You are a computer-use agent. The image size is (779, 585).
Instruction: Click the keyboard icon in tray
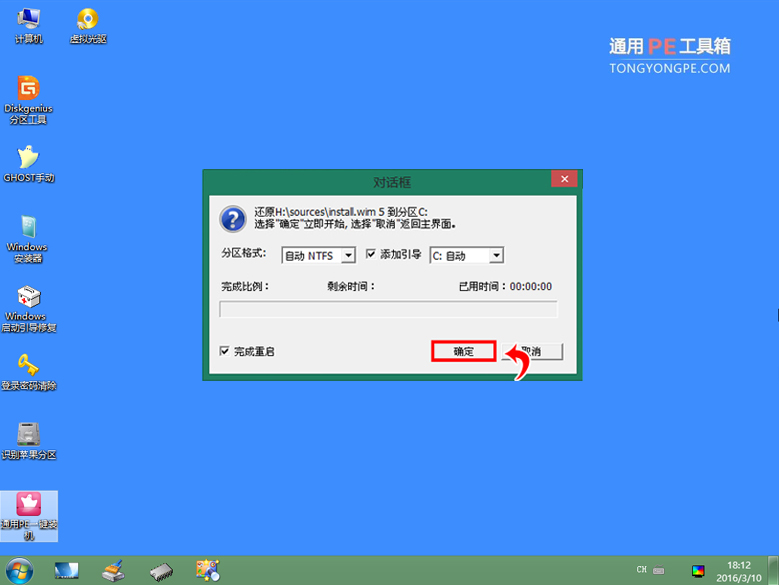[x=659, y=570]
